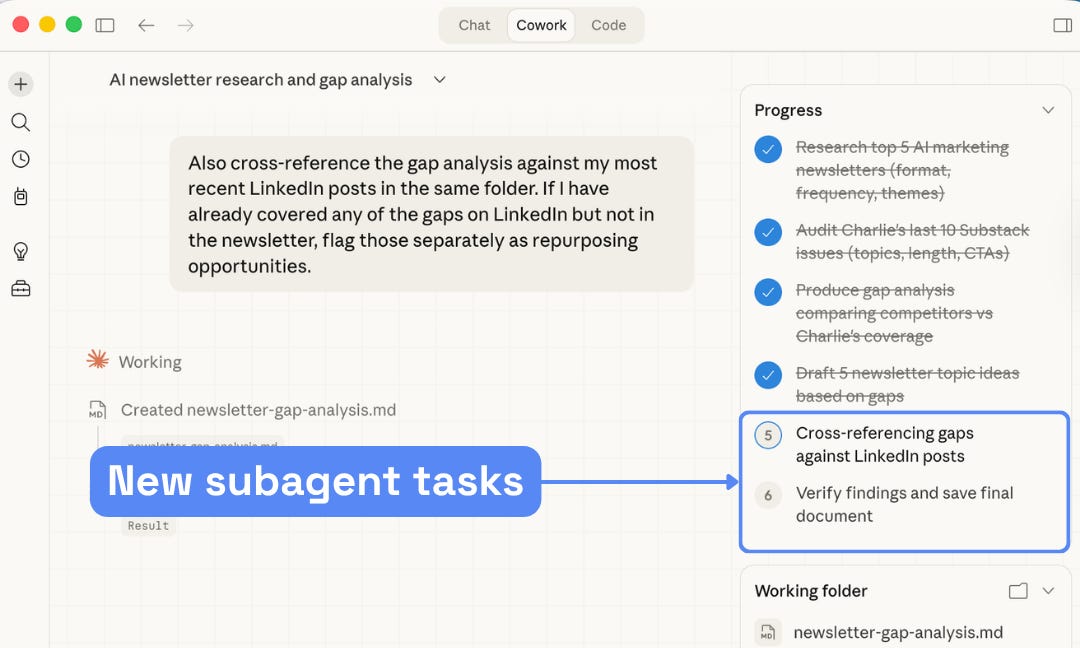This screenshot has width=1080, height=648.
Task: Switch to the Code tab
Action: click(608, 25)
